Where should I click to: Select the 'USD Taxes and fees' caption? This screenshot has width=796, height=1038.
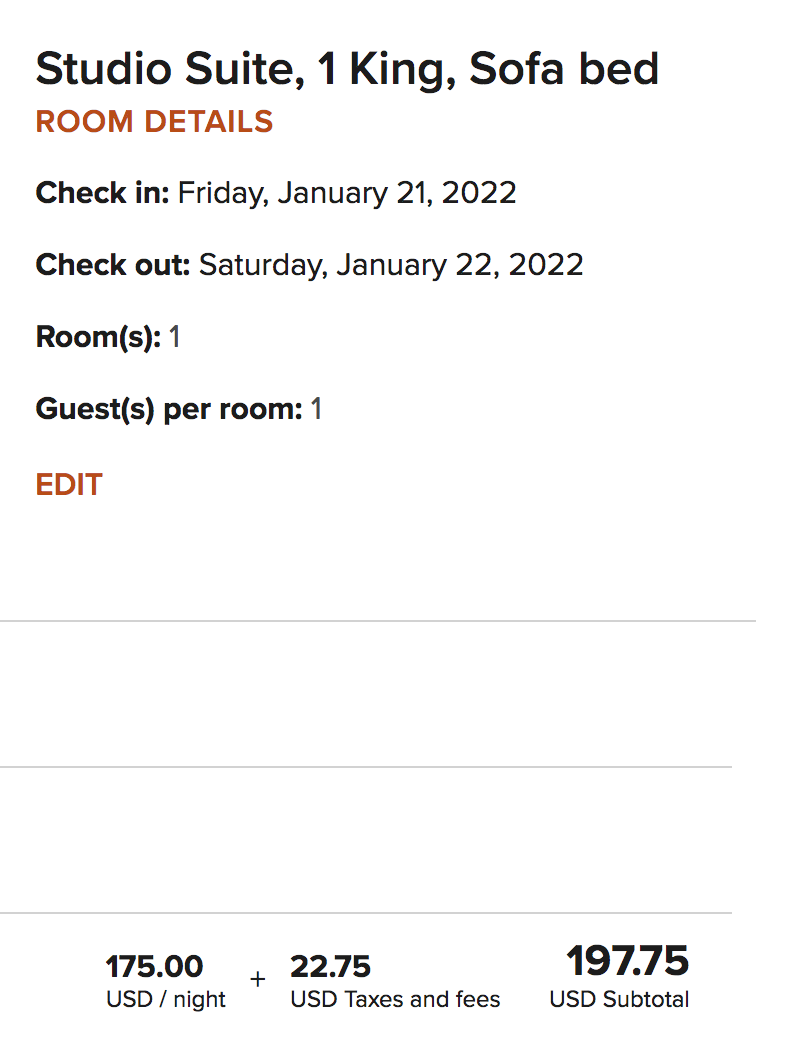(395, 999)
